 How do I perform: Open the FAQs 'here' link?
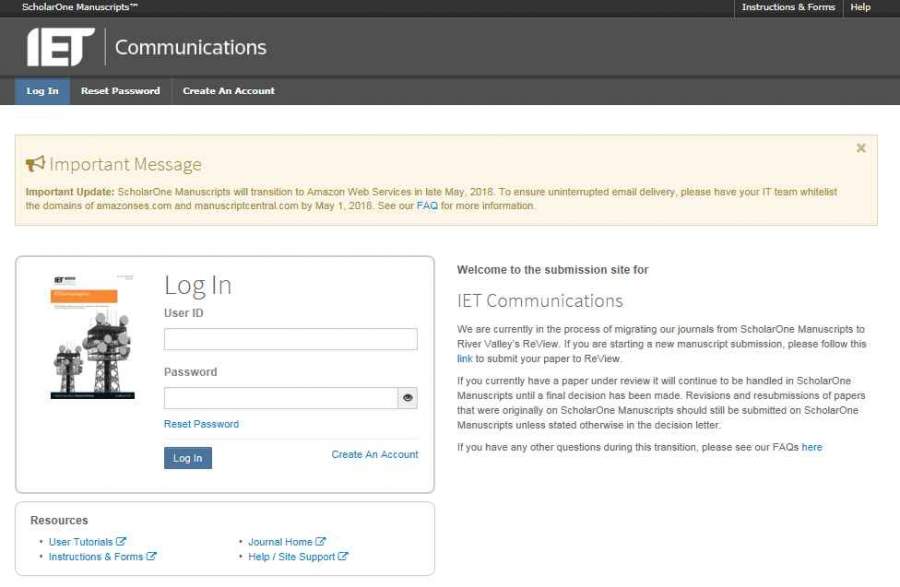pyautogui.click(x=811, y=447)
